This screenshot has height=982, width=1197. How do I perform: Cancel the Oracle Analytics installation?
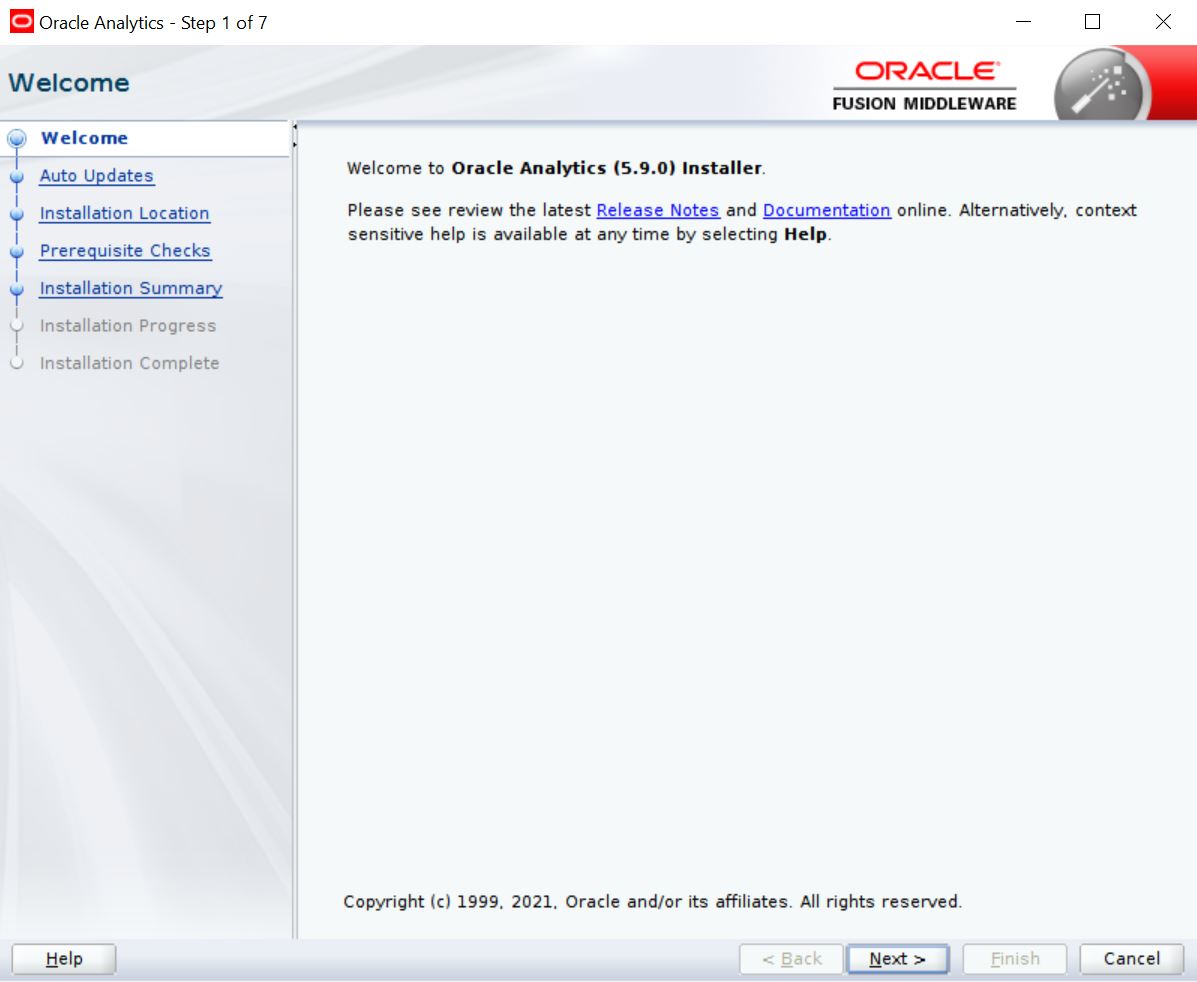click(1131, 958)
